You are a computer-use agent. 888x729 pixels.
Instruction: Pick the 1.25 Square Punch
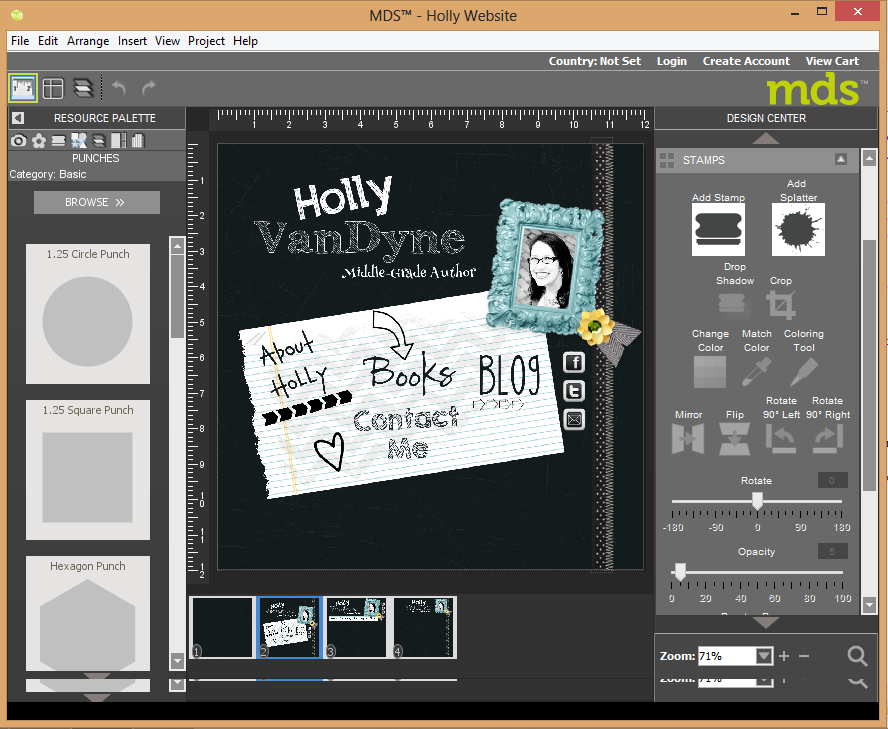(88, 470)
